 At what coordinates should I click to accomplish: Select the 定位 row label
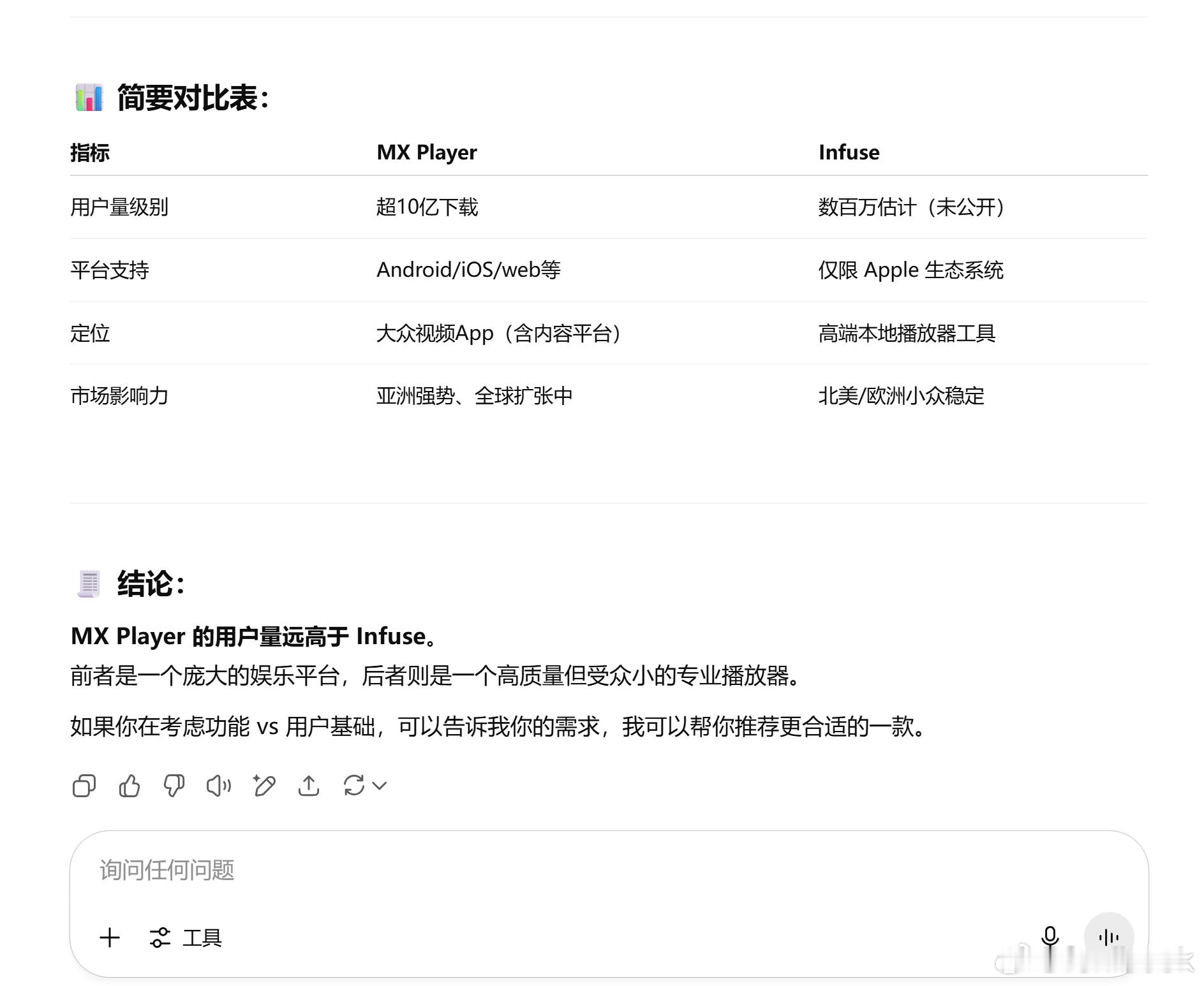[x=90, y=334]
